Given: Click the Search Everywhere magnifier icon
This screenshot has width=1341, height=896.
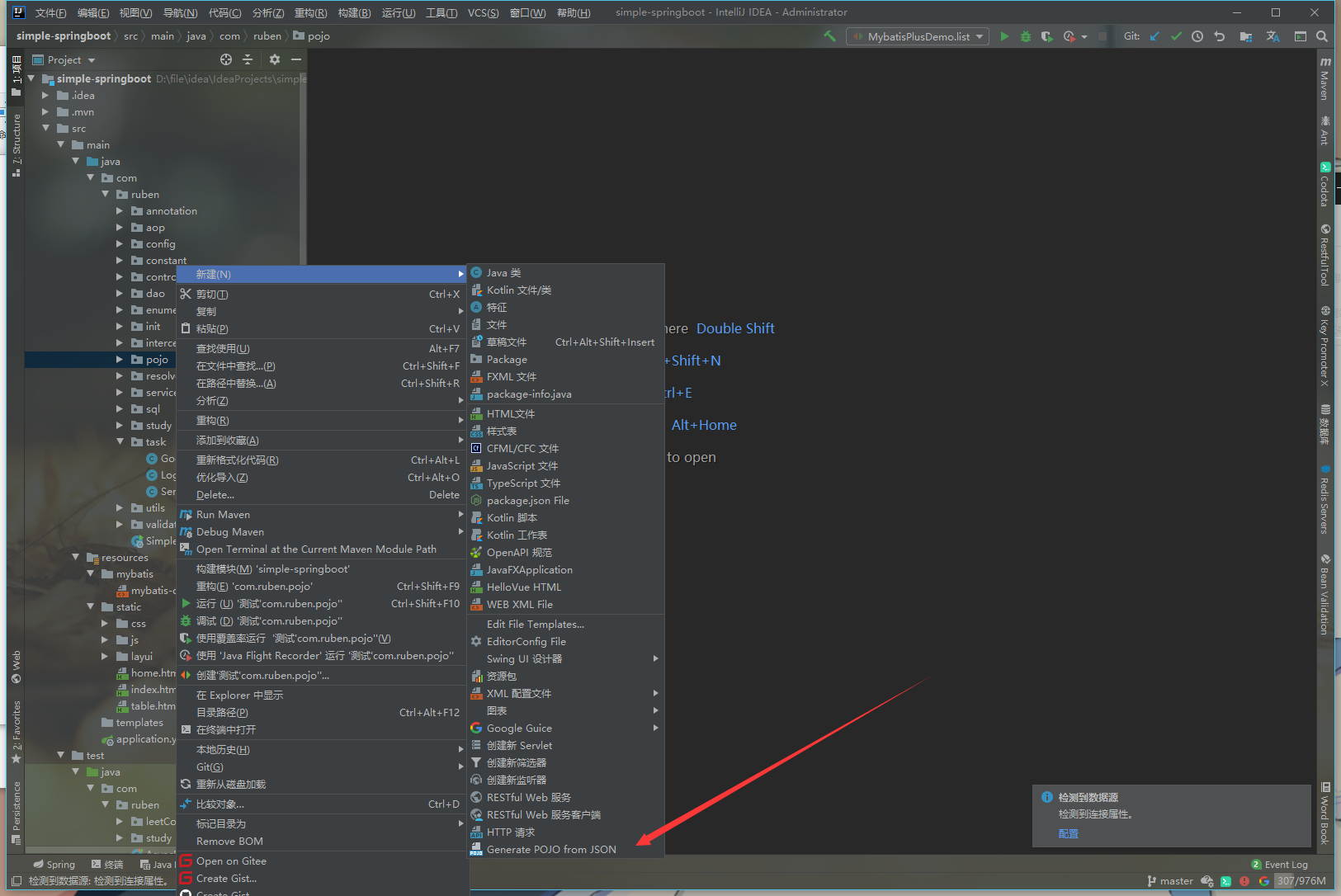Looking at the screenshot, I should [x=1322, y=36].
